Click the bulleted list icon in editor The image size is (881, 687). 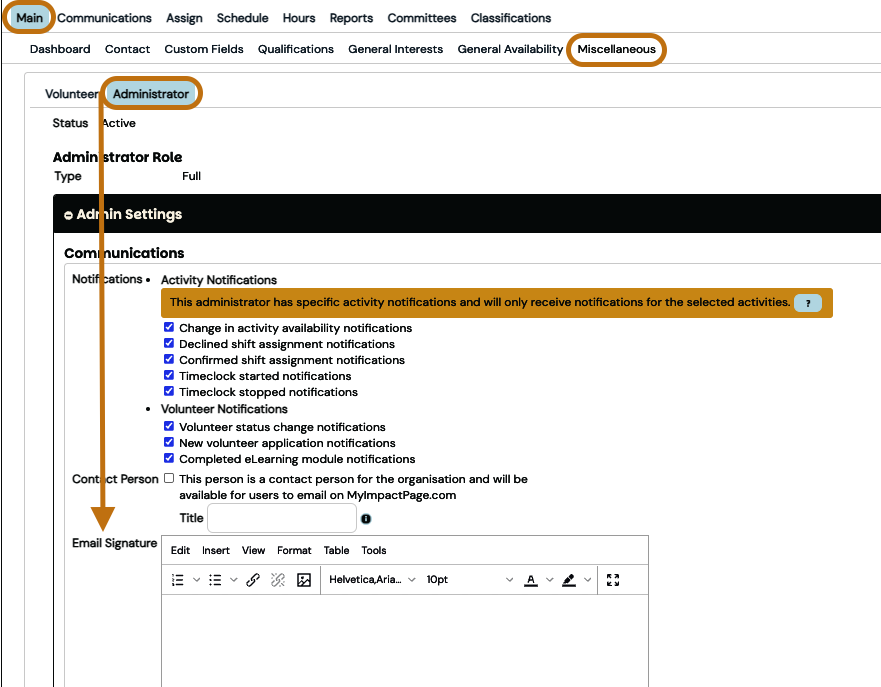215,580
